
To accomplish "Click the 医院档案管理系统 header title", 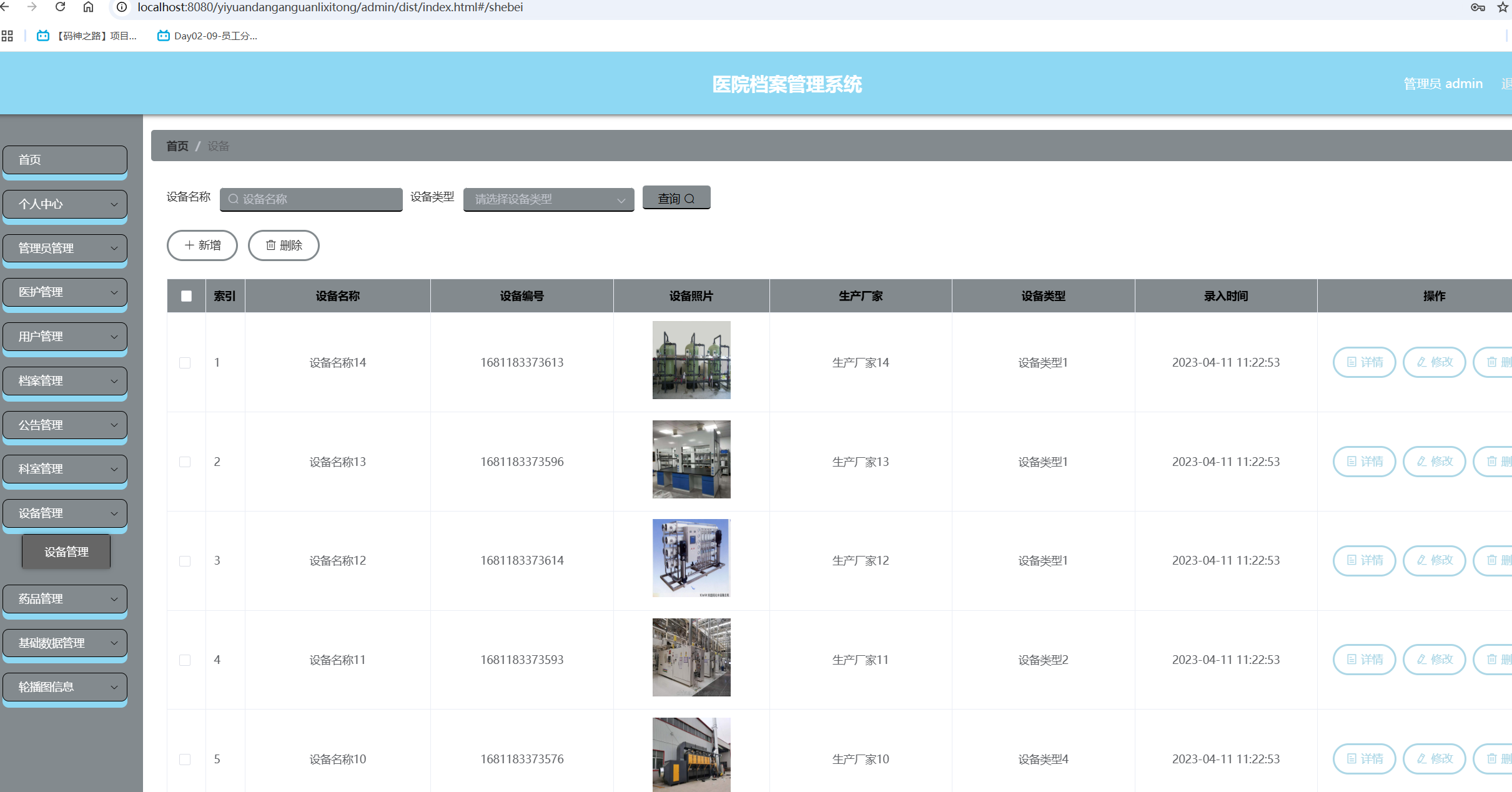I will point(787,84).
